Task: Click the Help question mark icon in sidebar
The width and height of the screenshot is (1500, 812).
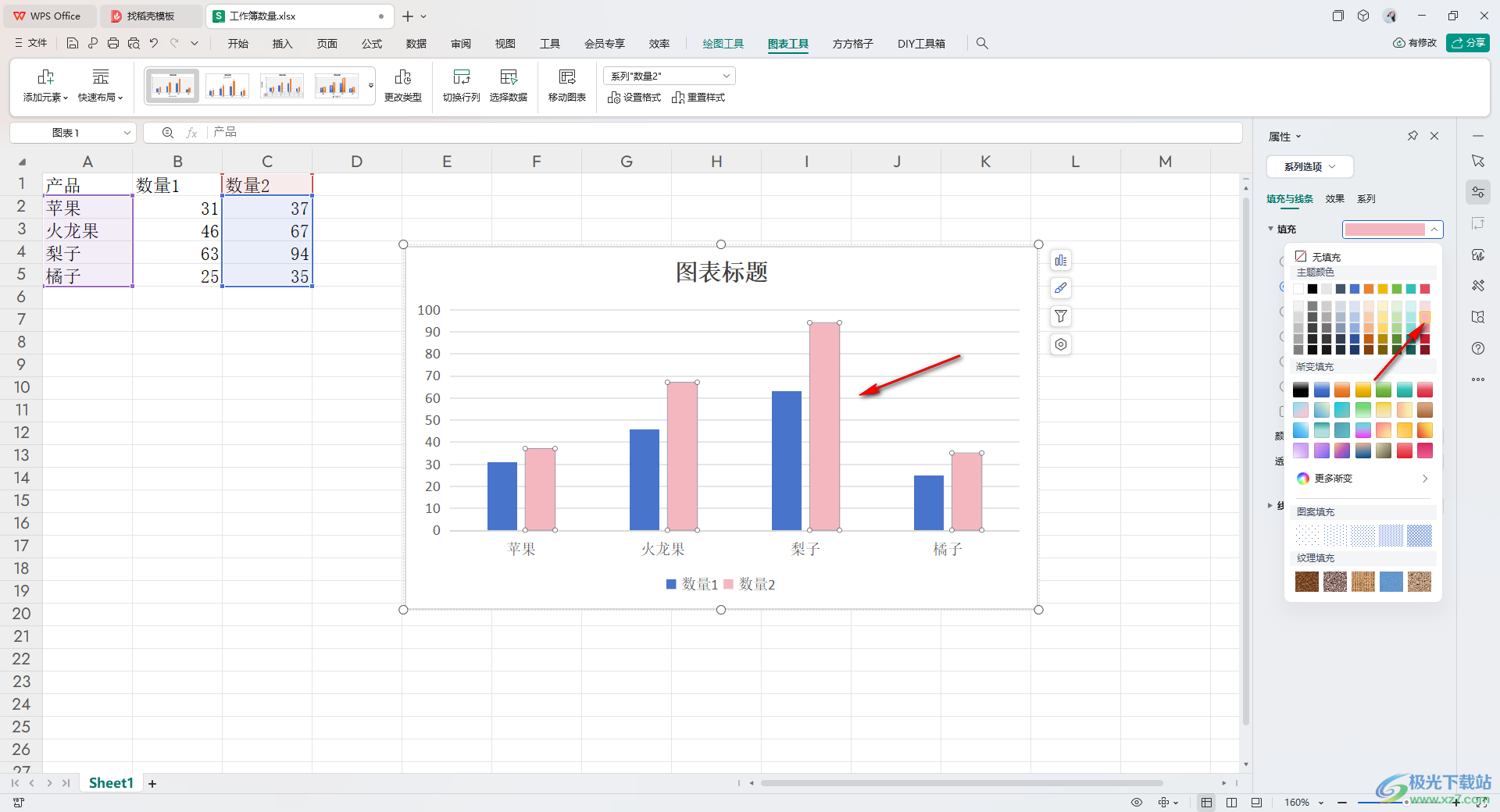Action: [x=1477, y=348]
